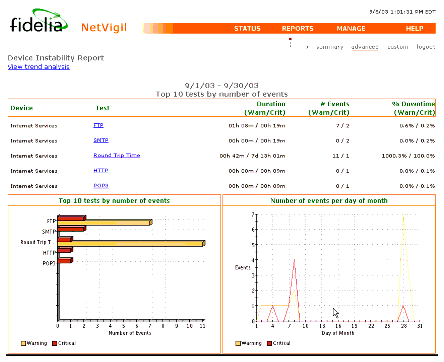Open the view trend analysis link
The width and height of the screenshot is (444, 362).
pyautogui.click(x=39, y=67)
